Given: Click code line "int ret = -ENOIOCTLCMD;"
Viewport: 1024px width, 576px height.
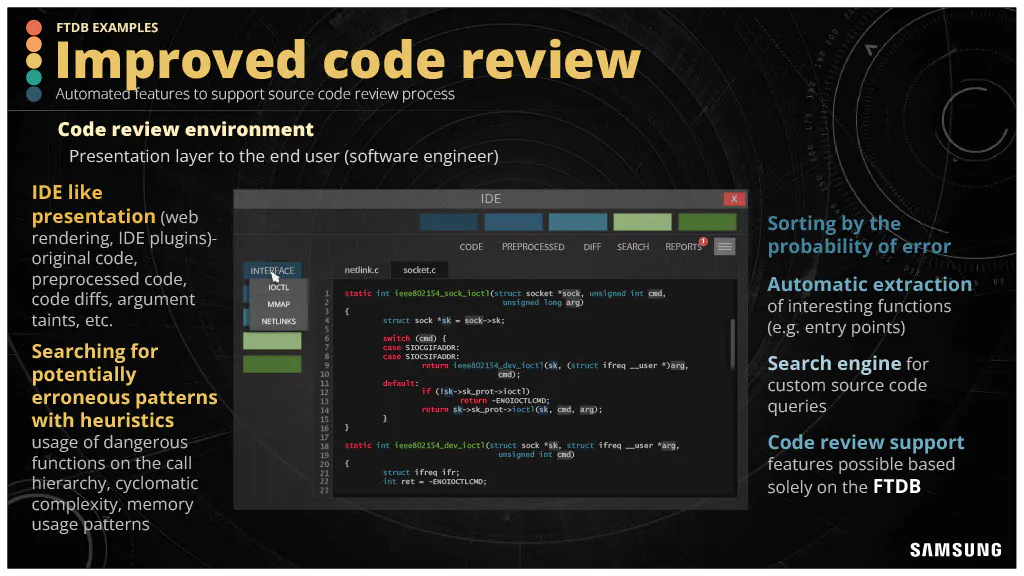Looking at the screenshot, I should pyautogui.click(x=434, y=481).
